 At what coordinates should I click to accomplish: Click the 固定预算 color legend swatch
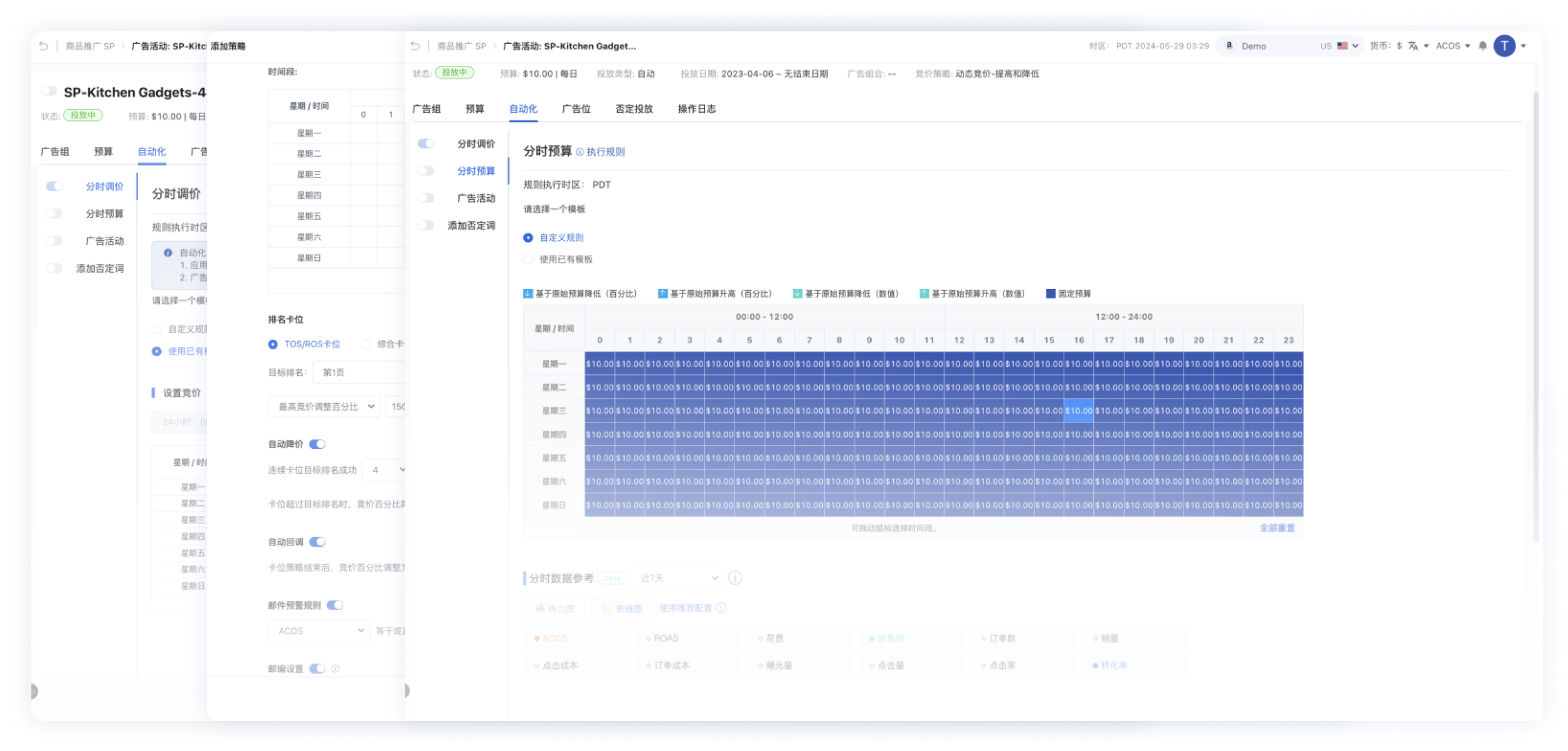point(1051,293)
